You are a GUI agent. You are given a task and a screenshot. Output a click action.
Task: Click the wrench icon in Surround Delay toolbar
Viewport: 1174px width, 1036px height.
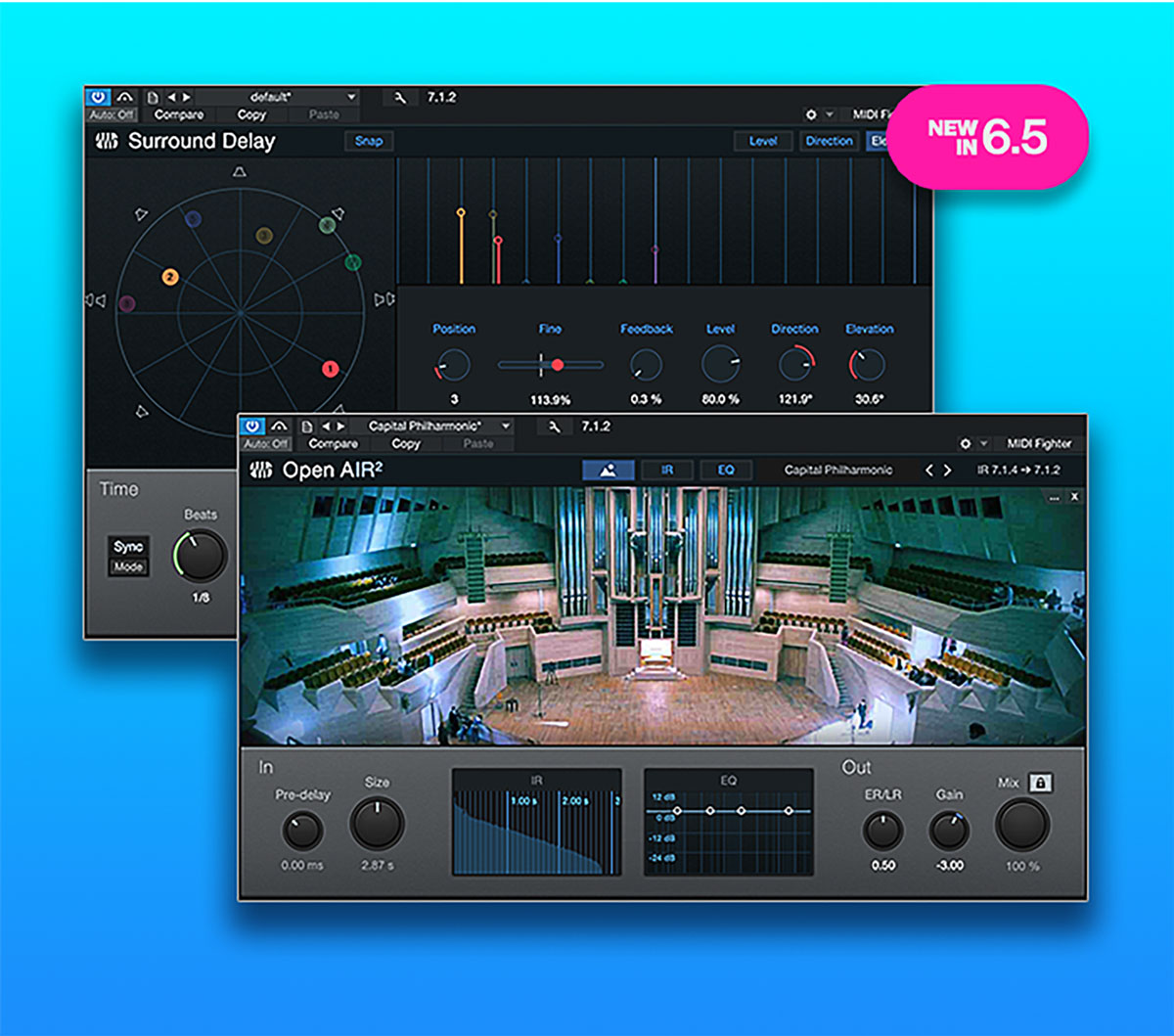click(401, 98)
